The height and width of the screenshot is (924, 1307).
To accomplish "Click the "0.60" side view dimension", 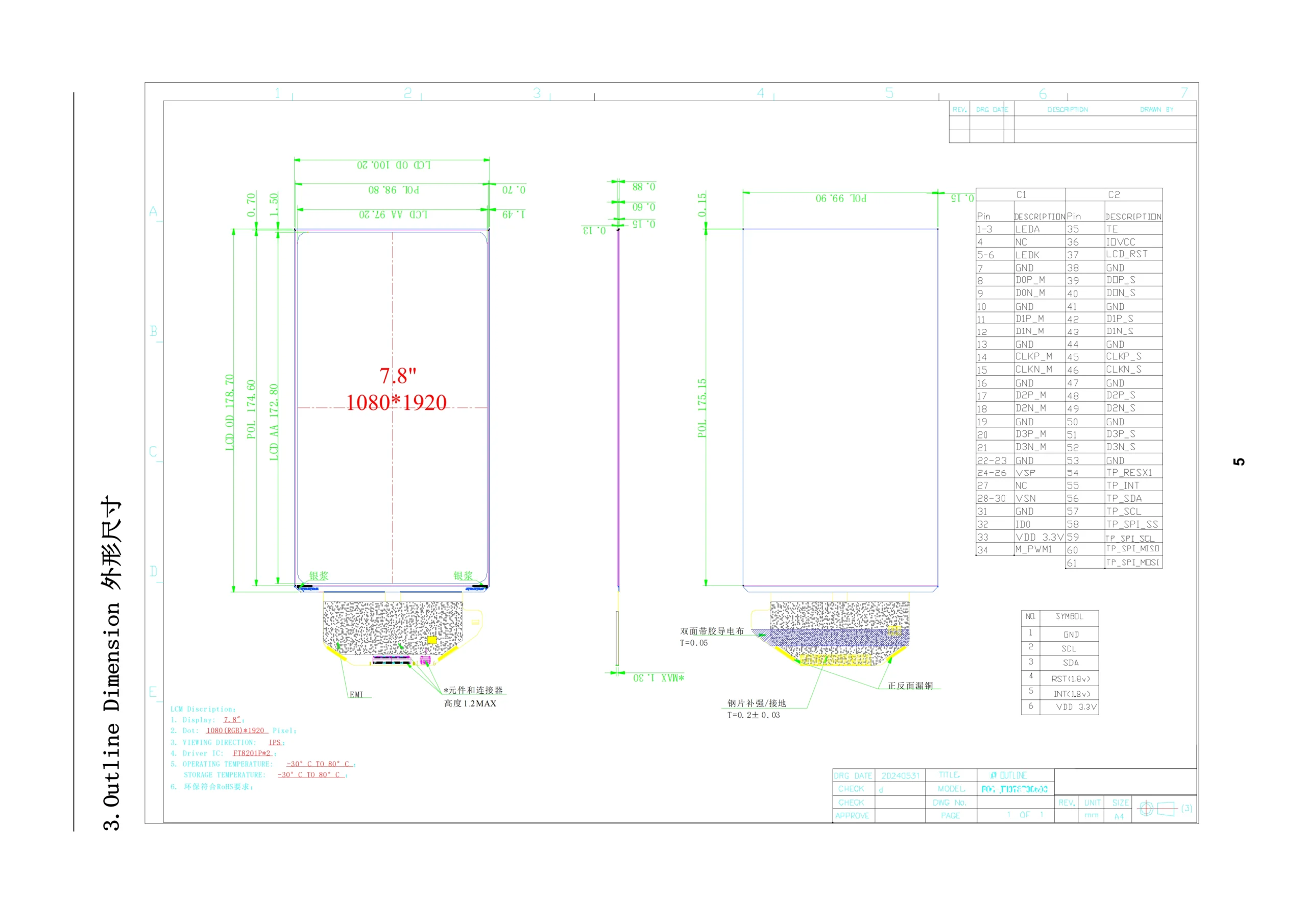I will pos(644,207).
